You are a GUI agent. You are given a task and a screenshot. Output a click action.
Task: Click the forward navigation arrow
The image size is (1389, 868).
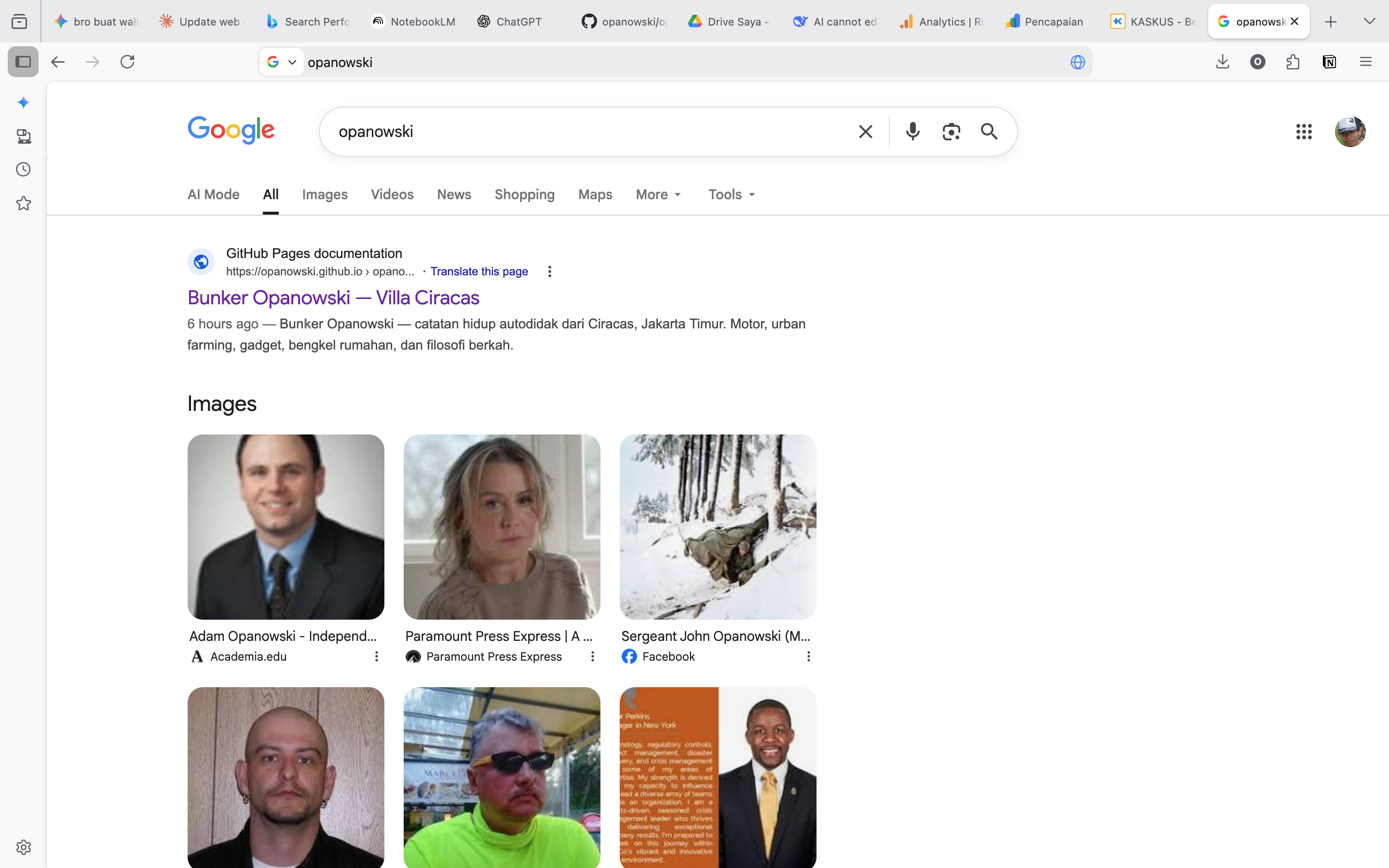93,61
